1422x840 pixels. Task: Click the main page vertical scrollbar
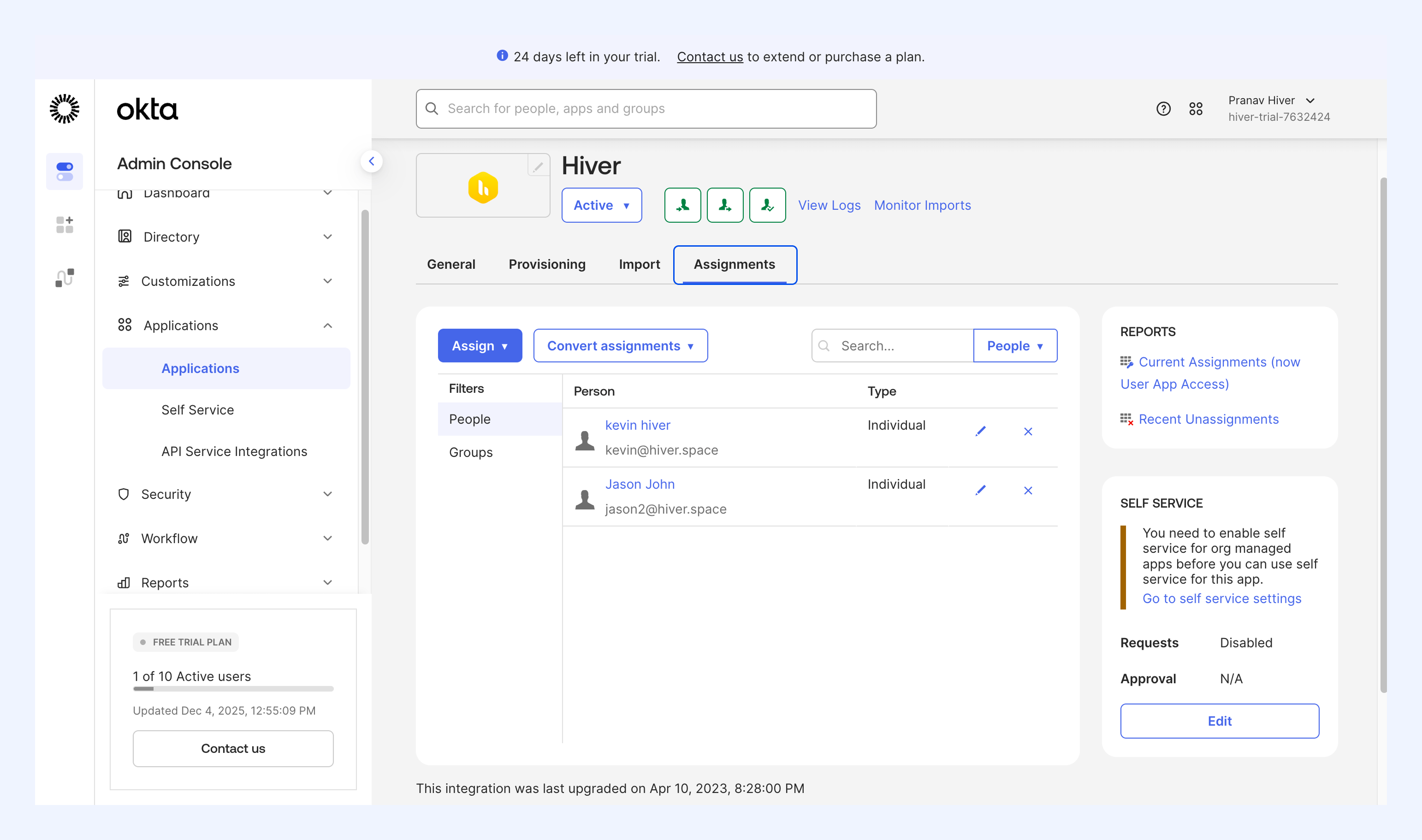point(1384,435)
